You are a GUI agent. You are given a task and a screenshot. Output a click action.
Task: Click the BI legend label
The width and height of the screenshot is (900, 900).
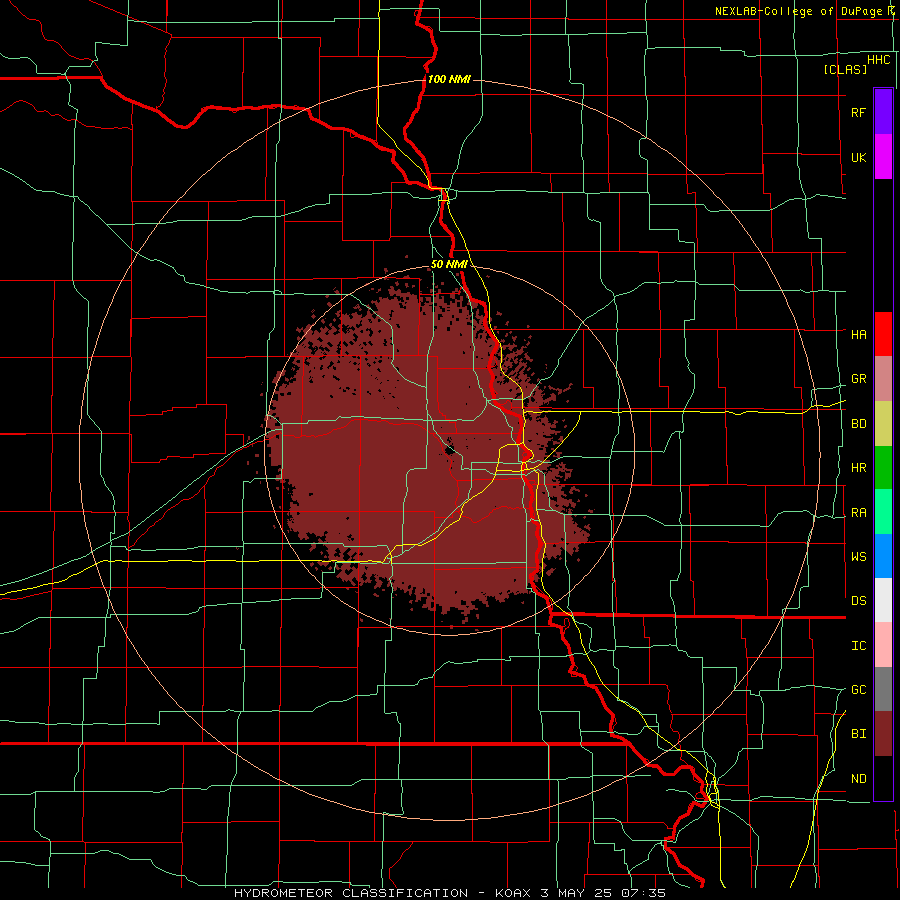point(858,734)
